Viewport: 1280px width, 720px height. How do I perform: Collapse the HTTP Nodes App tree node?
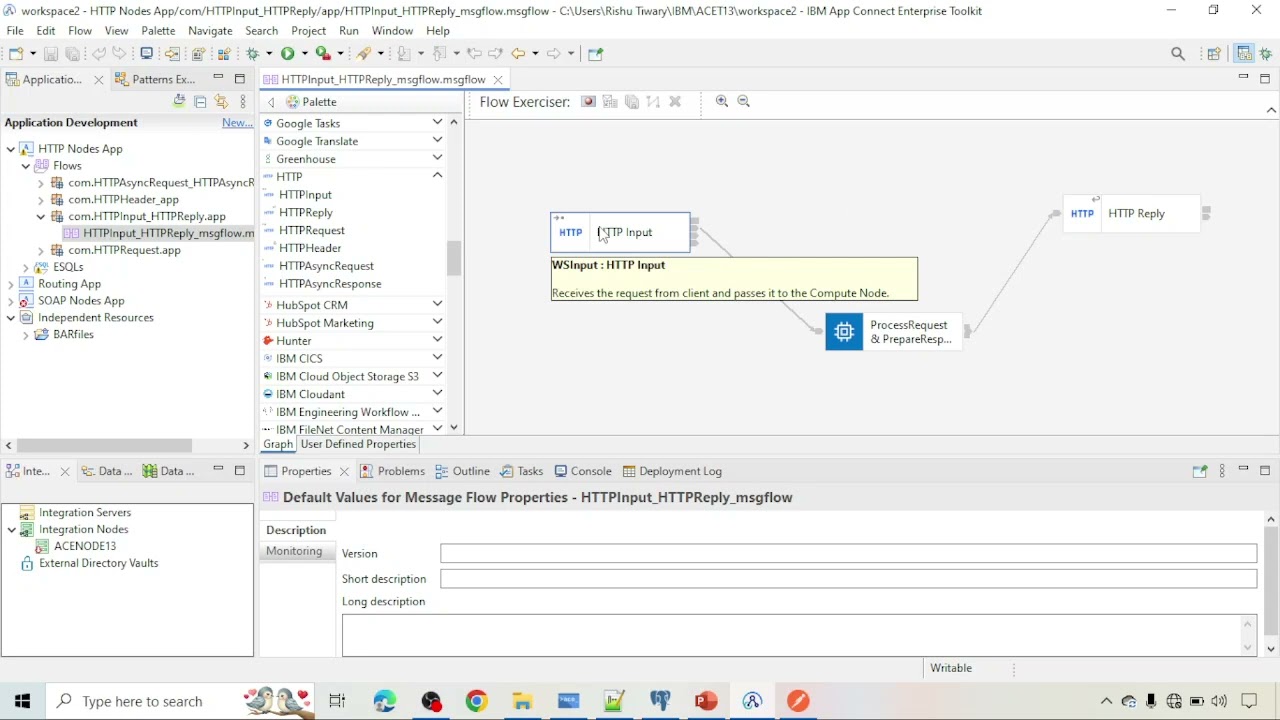tap(11, 149)
